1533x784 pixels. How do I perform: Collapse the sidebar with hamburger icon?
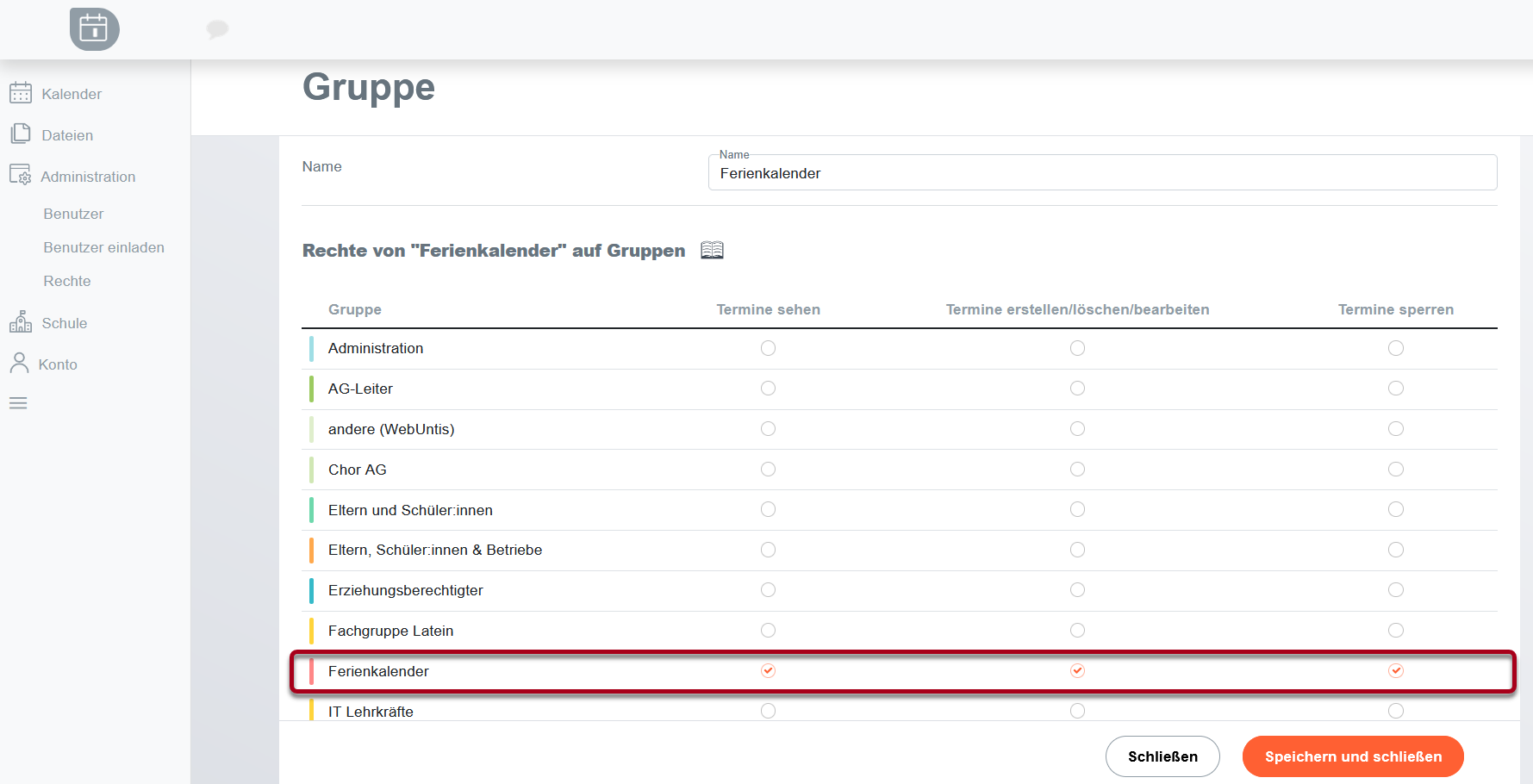(18, 403)
